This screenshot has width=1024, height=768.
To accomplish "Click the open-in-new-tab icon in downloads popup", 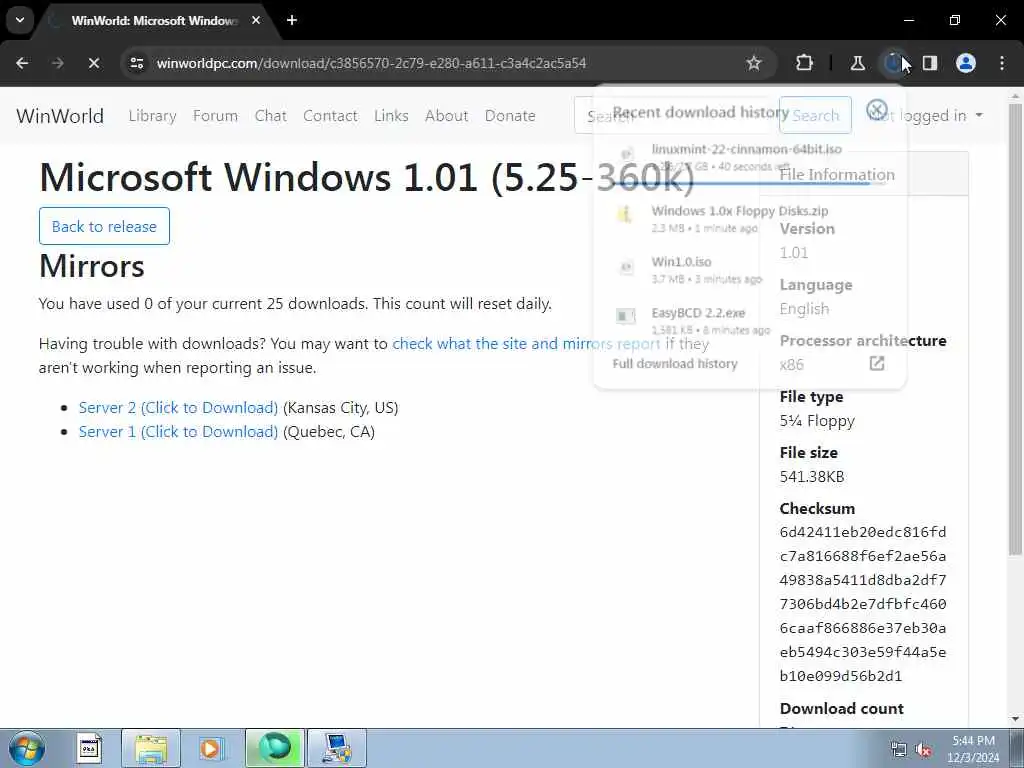I will (876, 364).
